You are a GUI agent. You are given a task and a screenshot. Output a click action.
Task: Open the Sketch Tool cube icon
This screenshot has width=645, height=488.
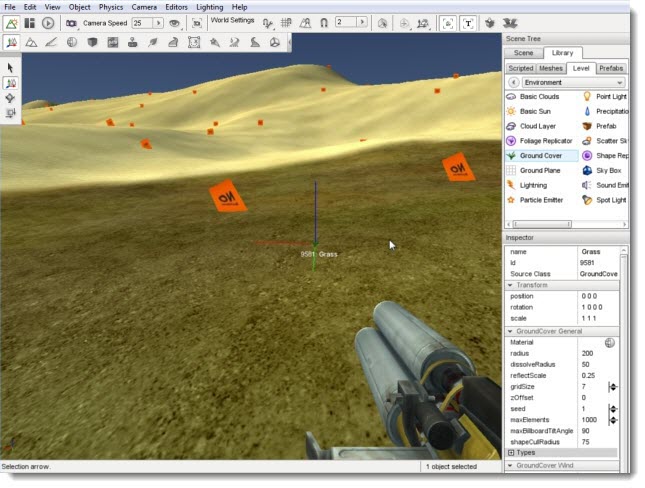coord(92,42)
